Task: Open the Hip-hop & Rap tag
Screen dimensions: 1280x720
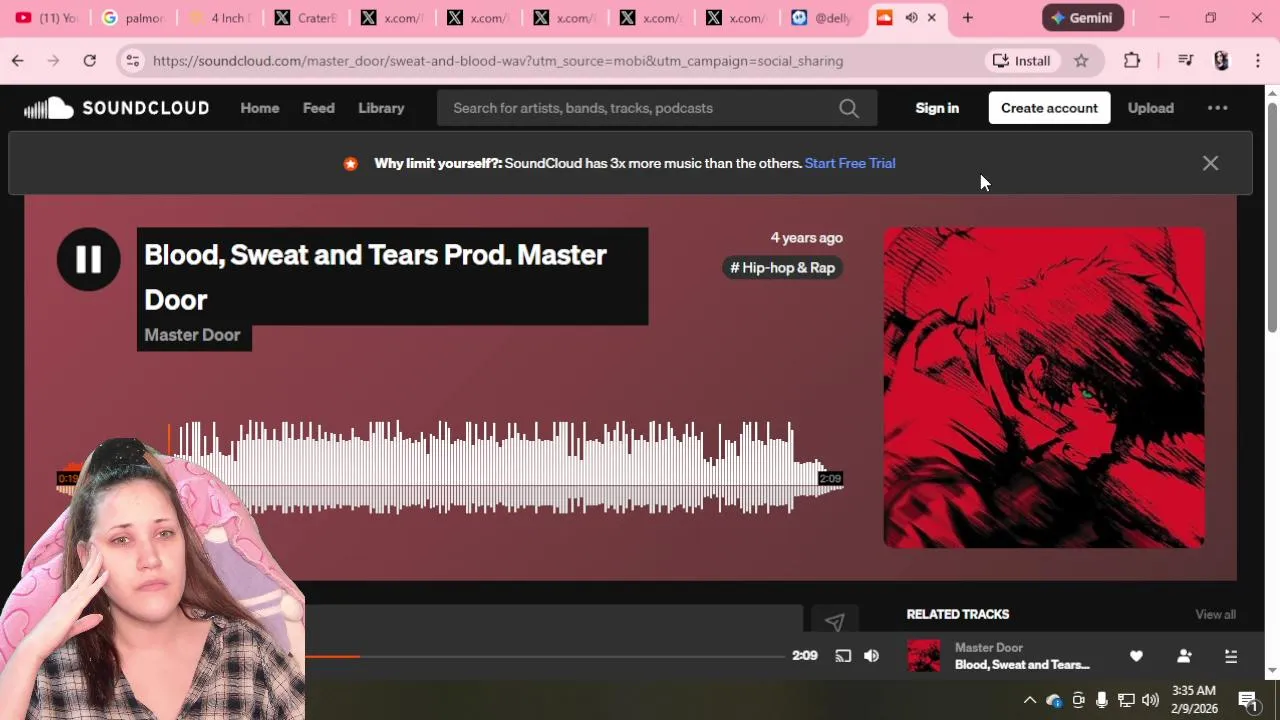Action: (783, 267)
